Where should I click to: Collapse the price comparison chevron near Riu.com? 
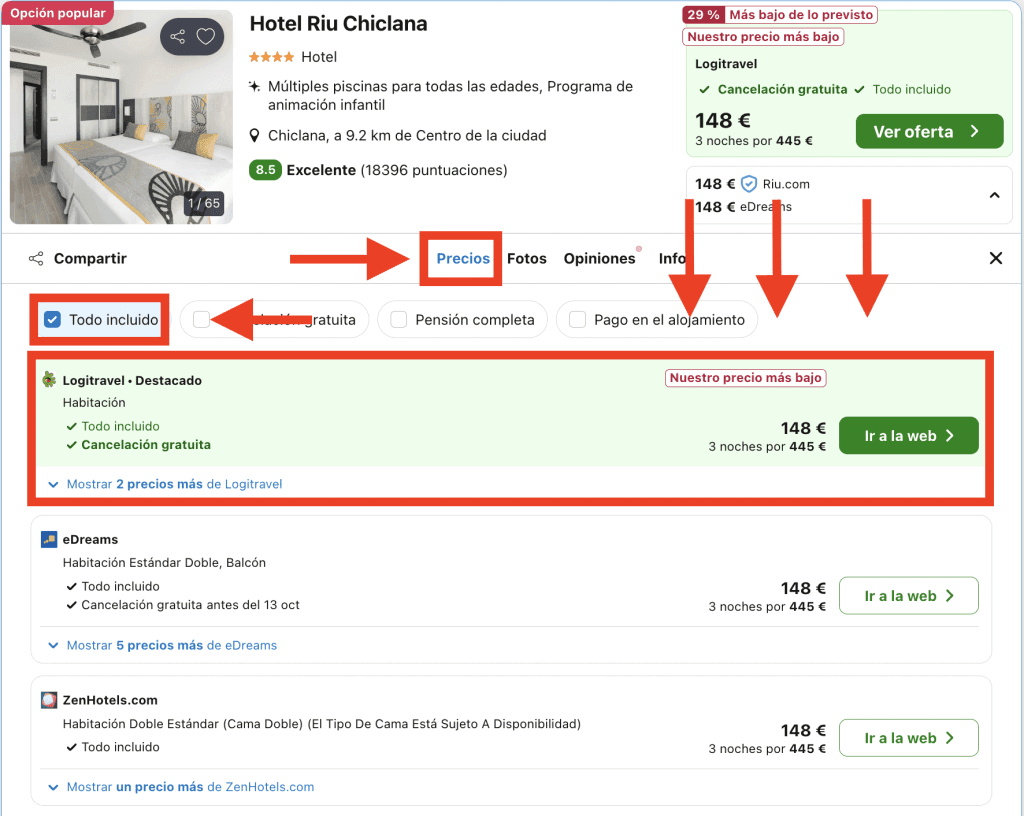coord(994,195)
